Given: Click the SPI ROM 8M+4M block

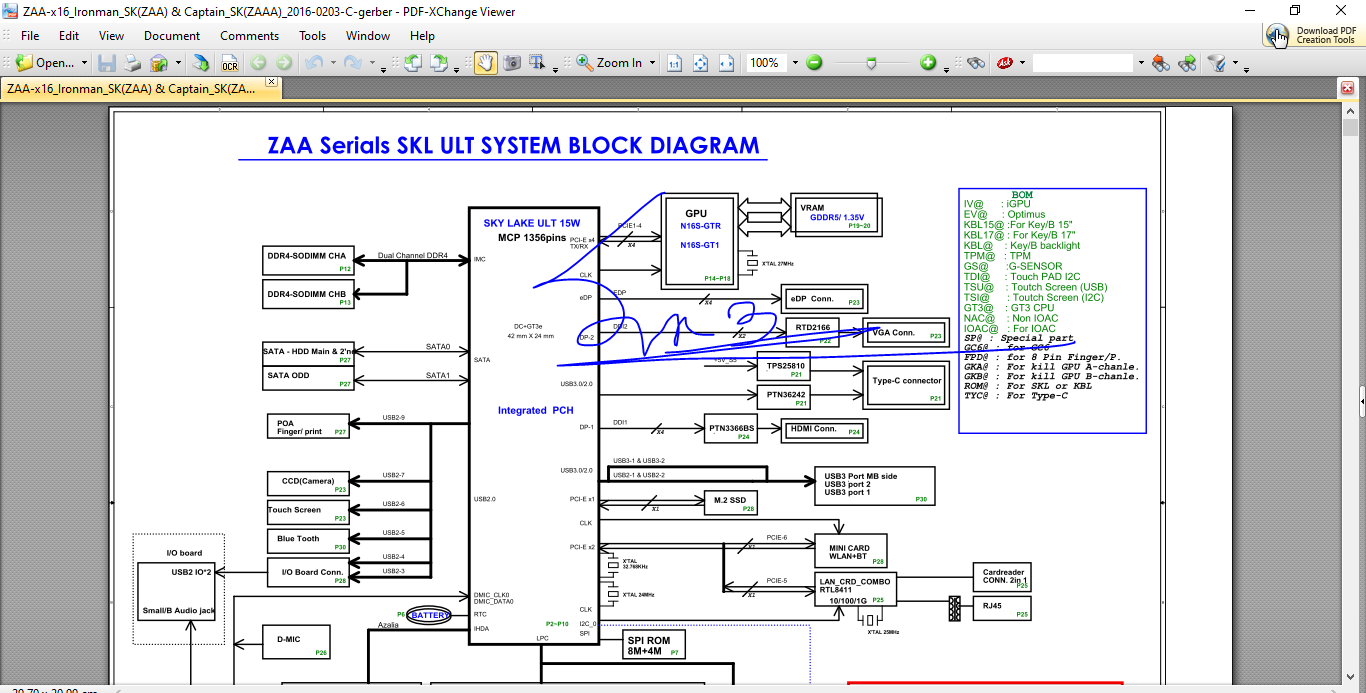Looking at the screenshot, I should [653, 645].
